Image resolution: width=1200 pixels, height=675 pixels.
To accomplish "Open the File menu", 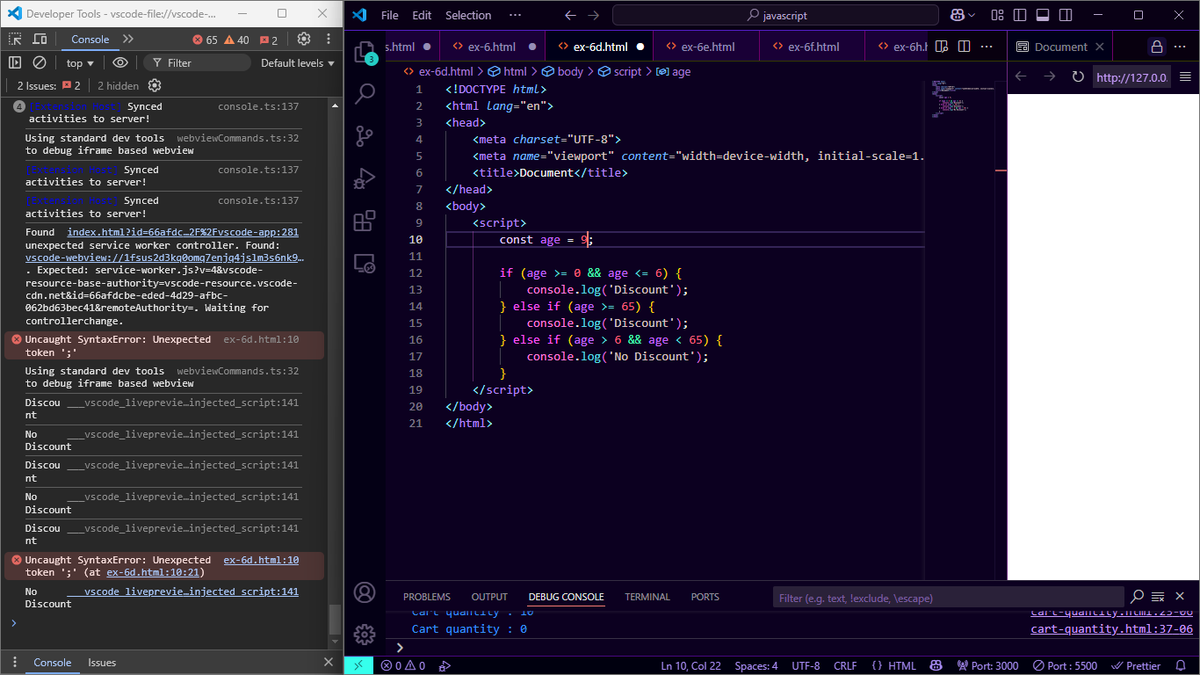I will [x=390, y=15].
